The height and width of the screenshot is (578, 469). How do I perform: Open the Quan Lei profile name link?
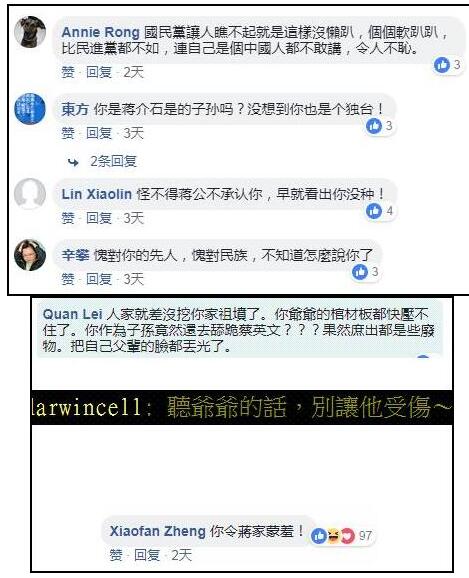(72, 314)
